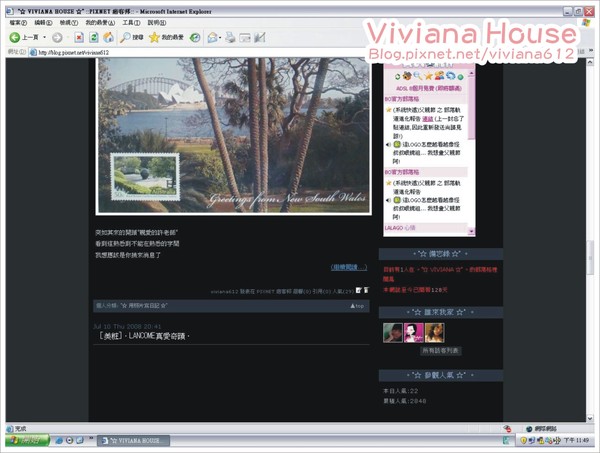
Task: Click the widget's small green circle icon
Action: pos(461,77)
